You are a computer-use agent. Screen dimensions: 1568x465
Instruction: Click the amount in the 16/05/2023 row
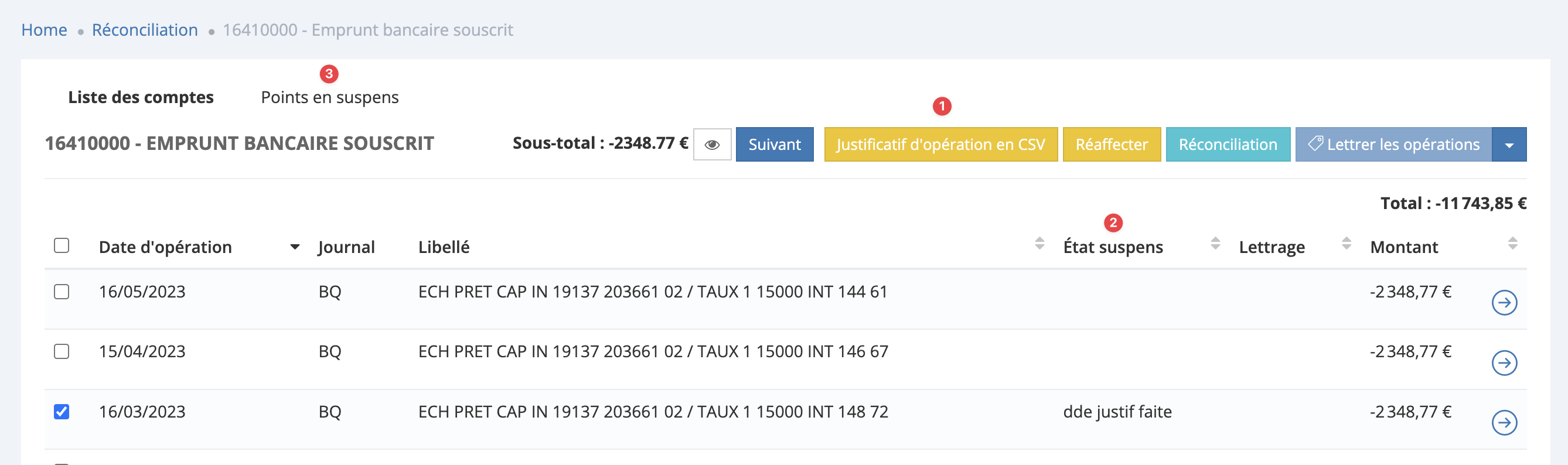pos(1410,292)
